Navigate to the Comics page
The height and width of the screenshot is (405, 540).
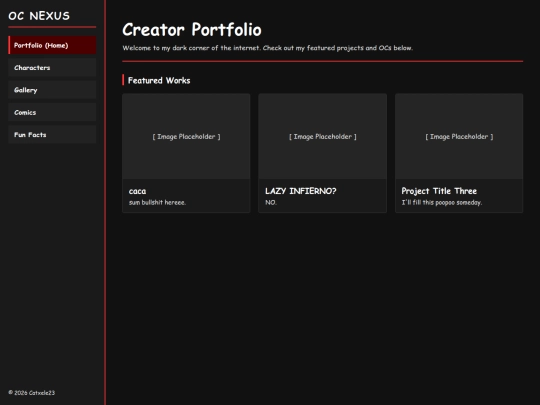coord(52,112)
